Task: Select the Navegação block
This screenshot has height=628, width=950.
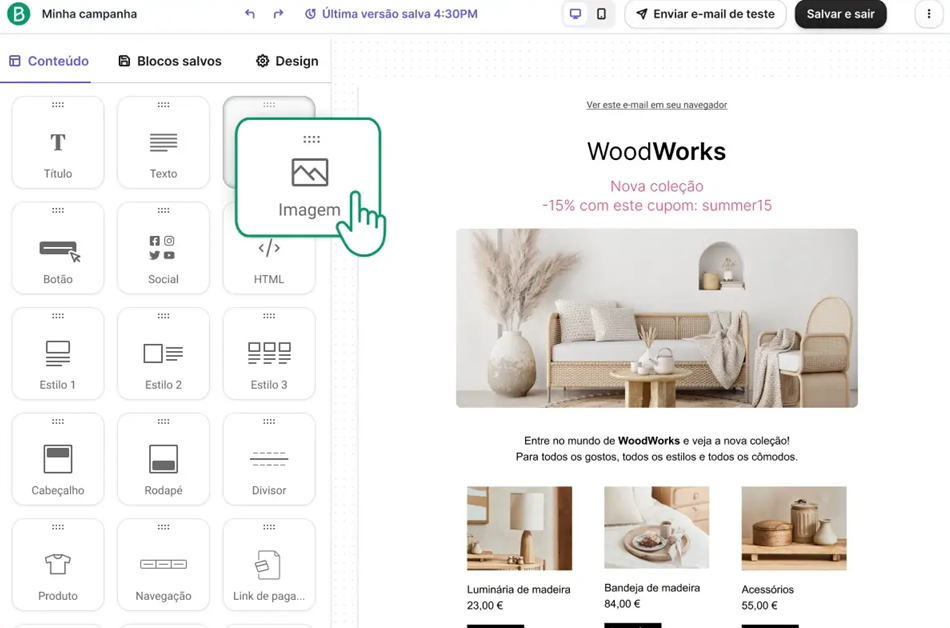Action: tap(163, 564)
